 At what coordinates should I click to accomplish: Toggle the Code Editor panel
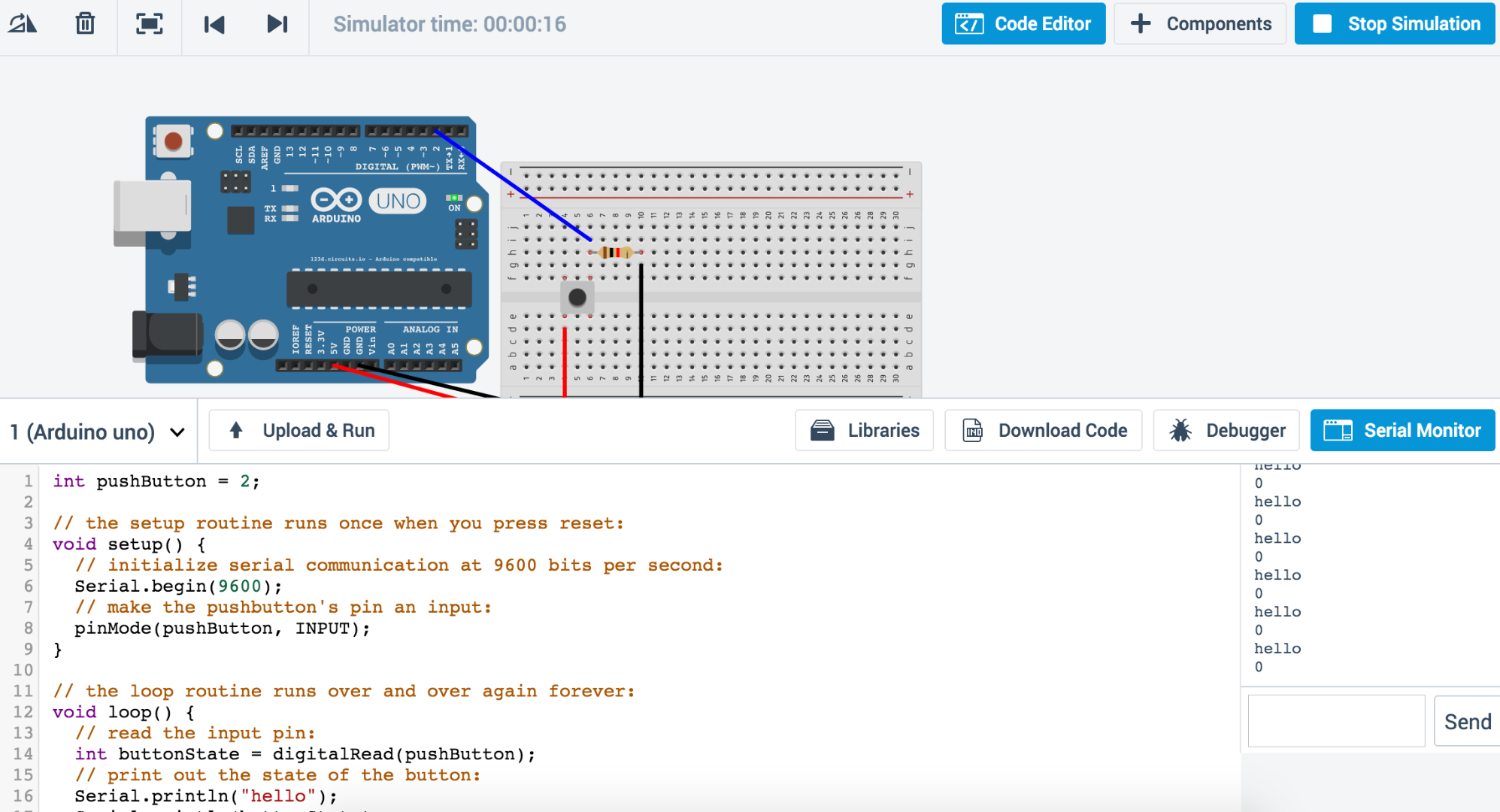tap(1023, 23)
